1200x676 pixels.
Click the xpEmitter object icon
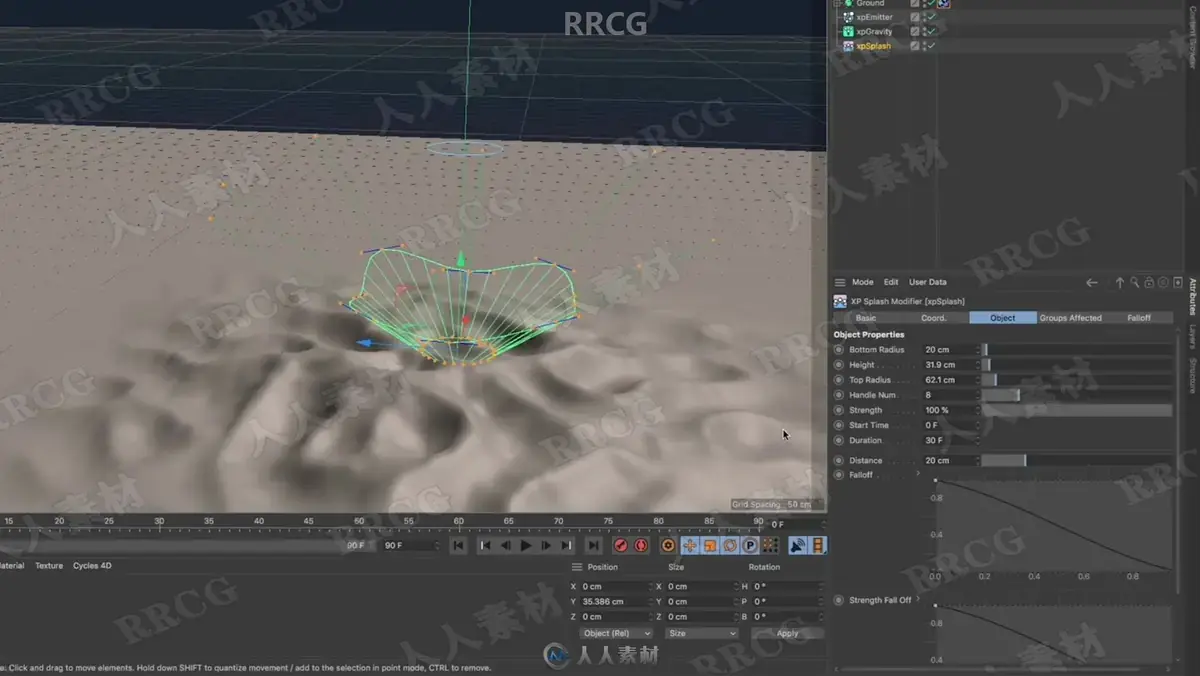click(848, 17)
